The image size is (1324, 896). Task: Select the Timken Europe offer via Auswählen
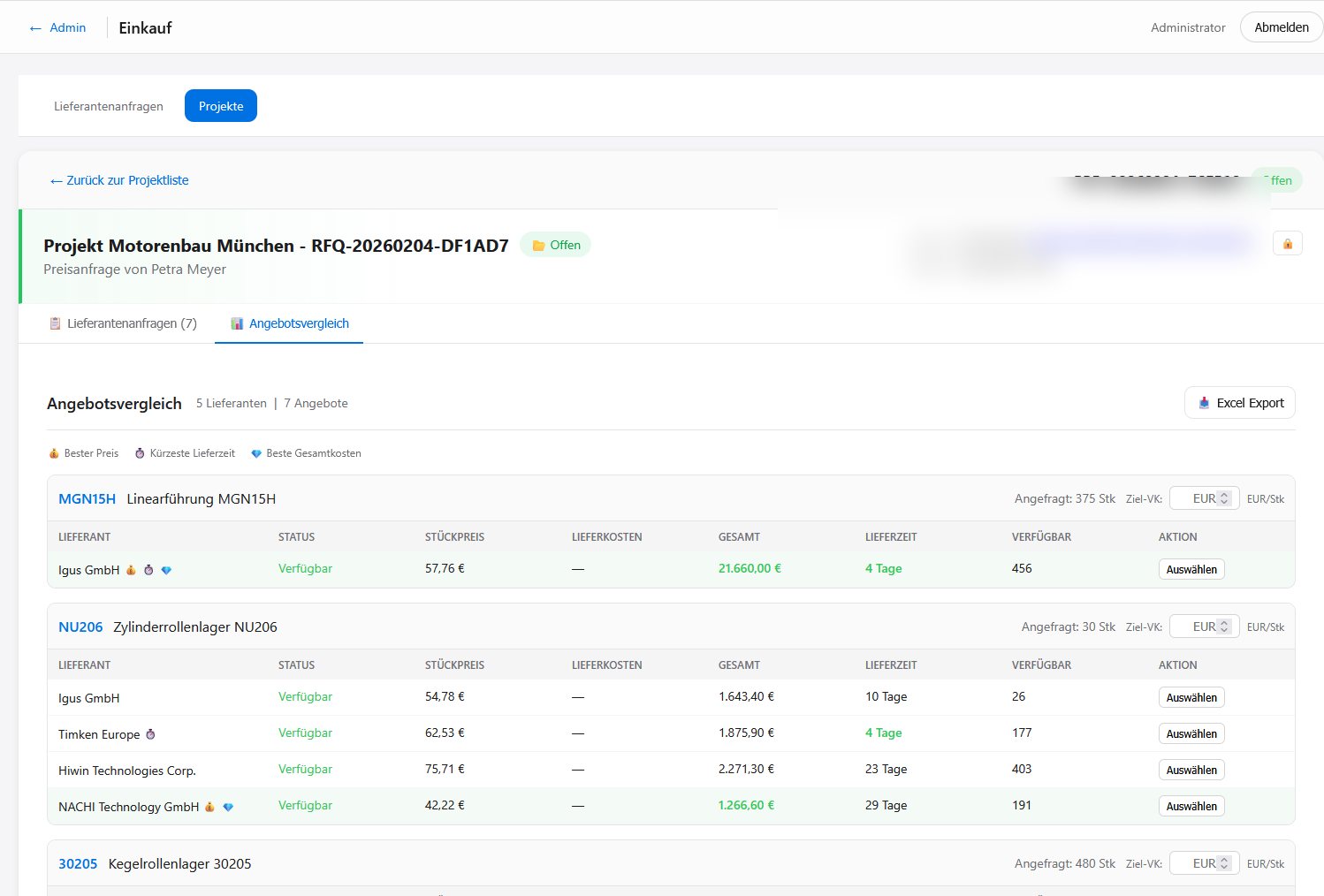(1191, 733)
